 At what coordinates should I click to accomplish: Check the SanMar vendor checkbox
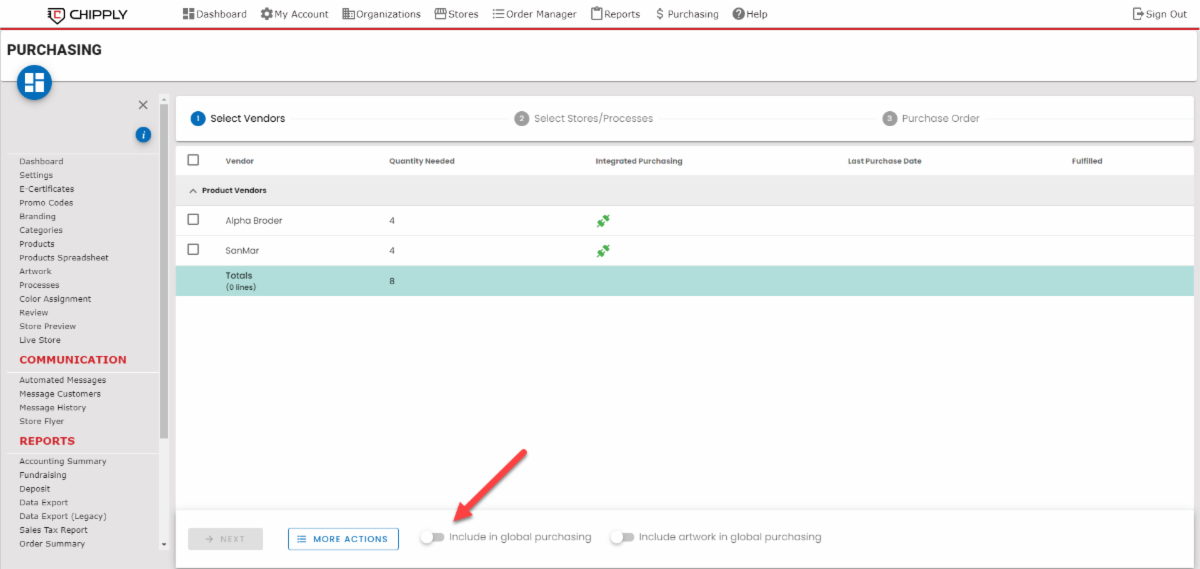tap(193, 250)
